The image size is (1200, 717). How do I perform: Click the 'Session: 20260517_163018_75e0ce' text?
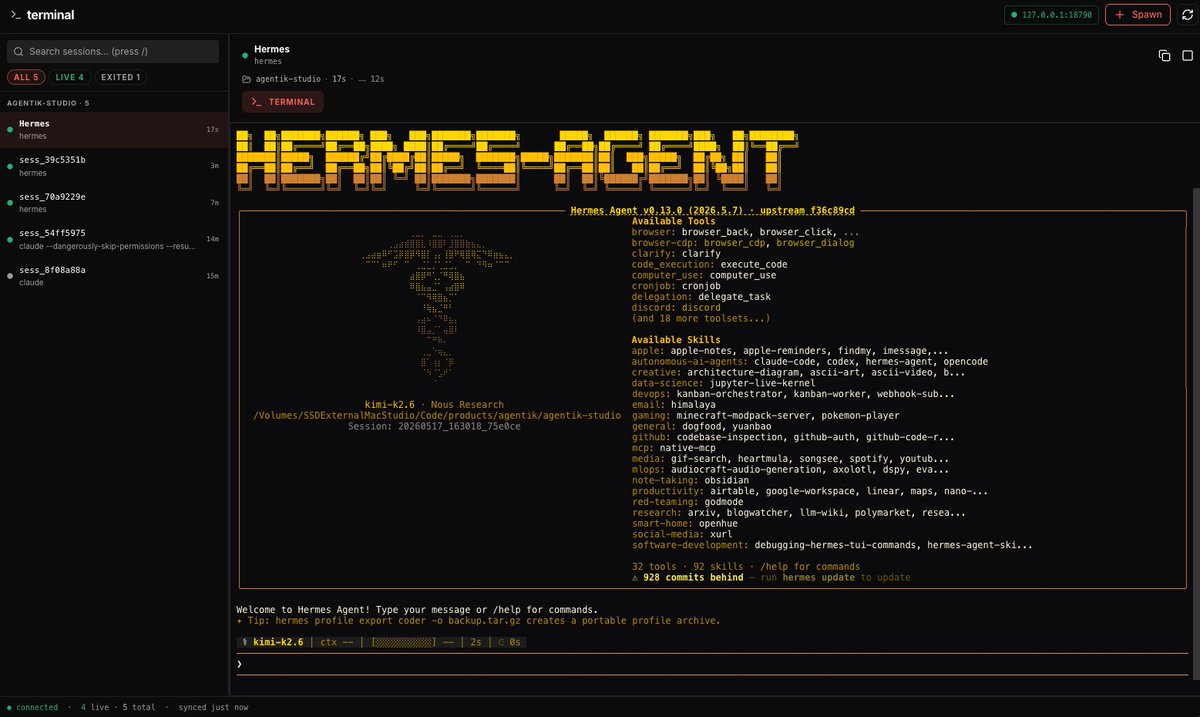[434, 426]
